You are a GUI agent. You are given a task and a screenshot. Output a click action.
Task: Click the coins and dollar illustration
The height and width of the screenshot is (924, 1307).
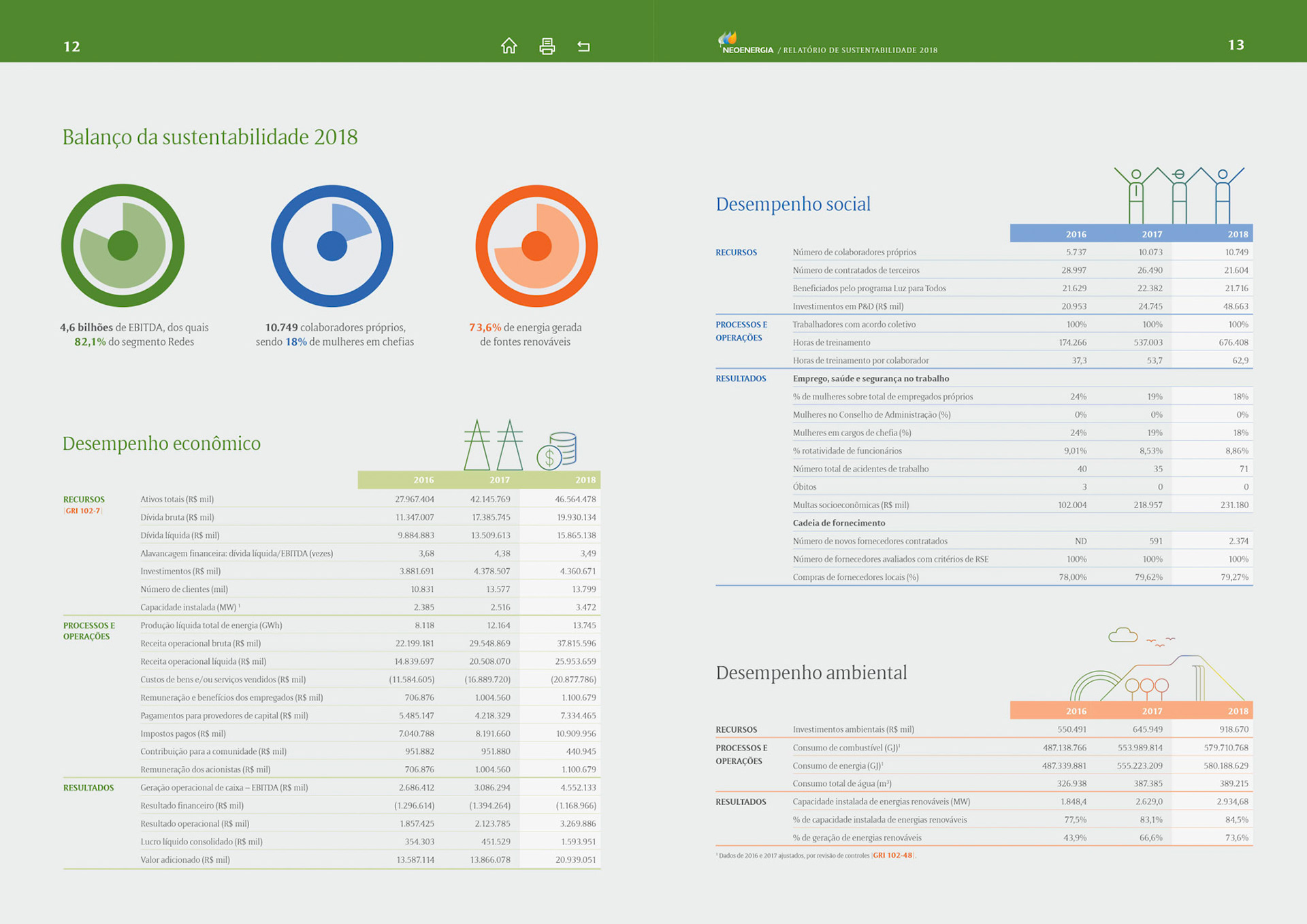coord(557,450)
